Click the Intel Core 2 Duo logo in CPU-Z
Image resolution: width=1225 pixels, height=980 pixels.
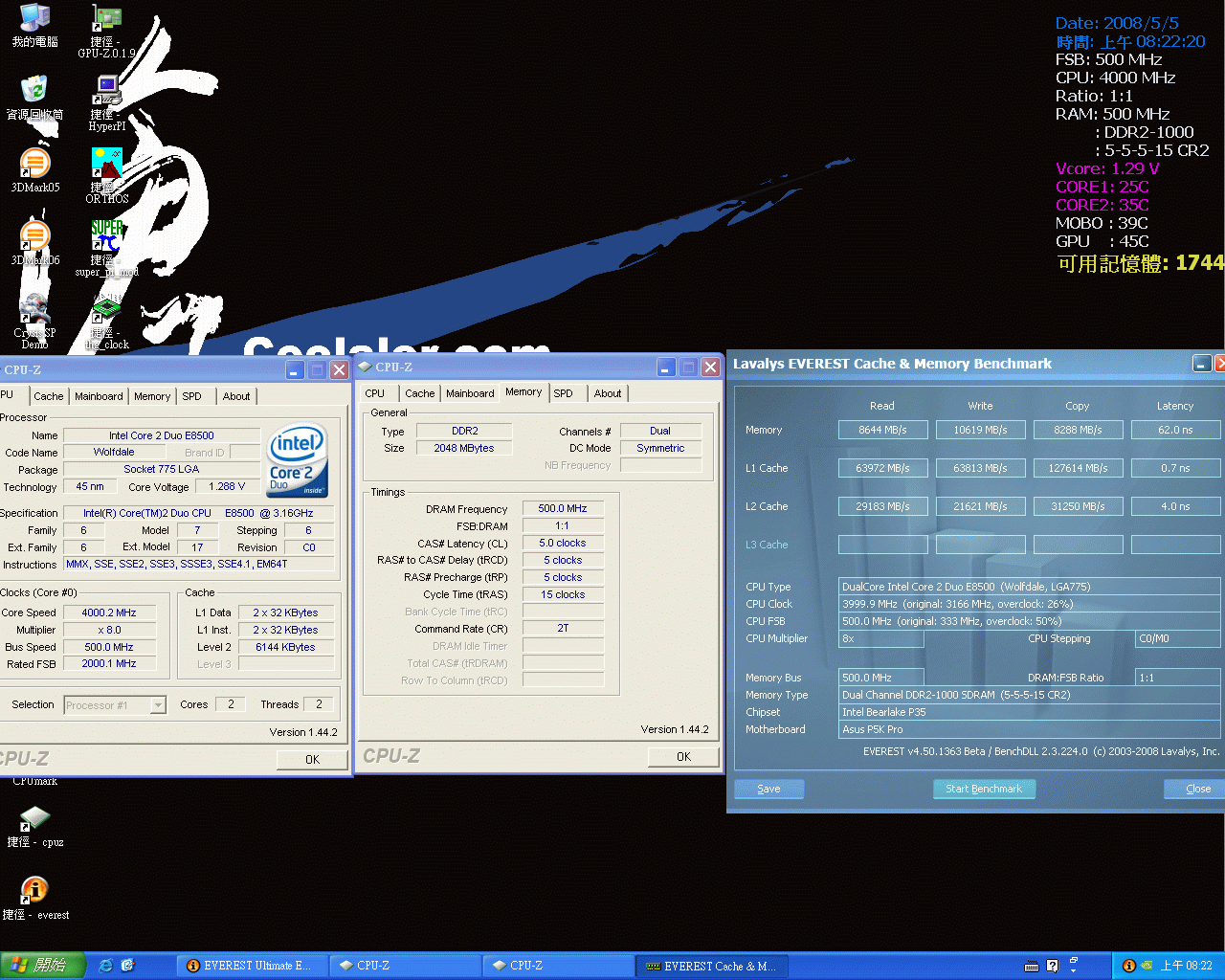pyautogui.click(x=297, y=460)
